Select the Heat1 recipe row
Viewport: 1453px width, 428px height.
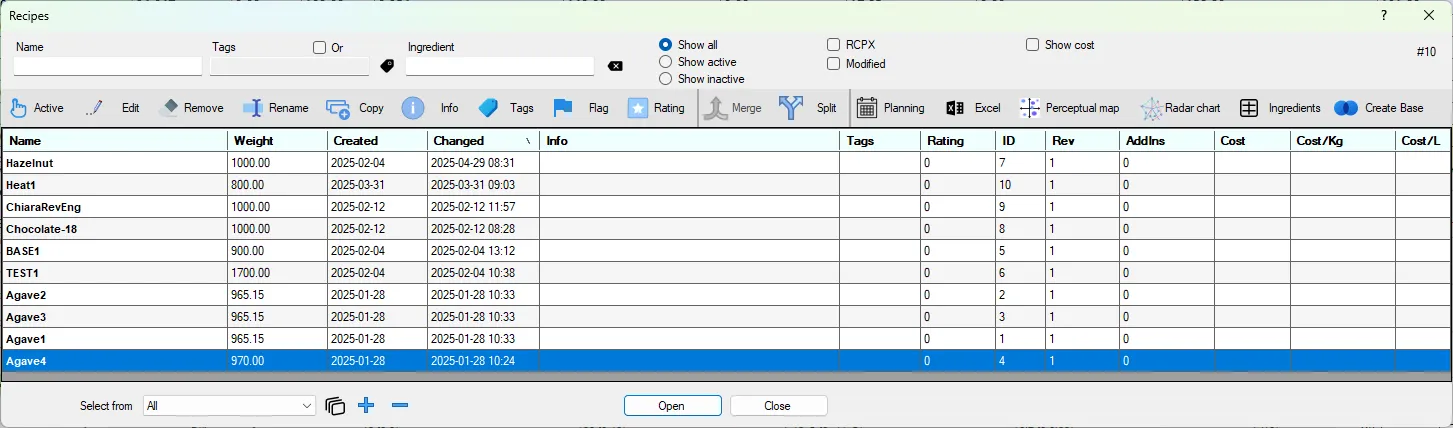click(726, 185)
